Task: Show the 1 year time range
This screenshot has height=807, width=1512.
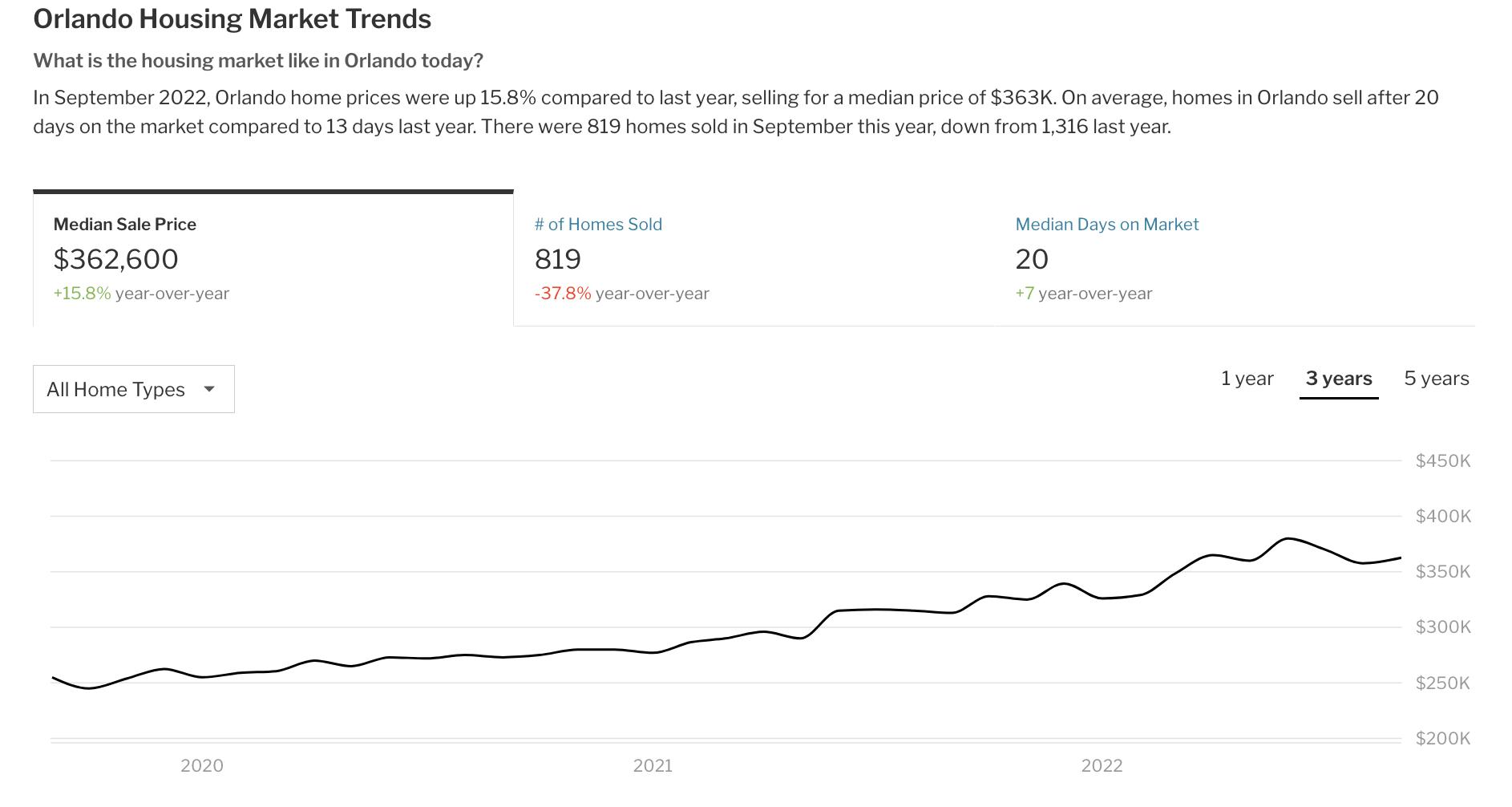Action: pyautogui.click(x=1247, y=379)
